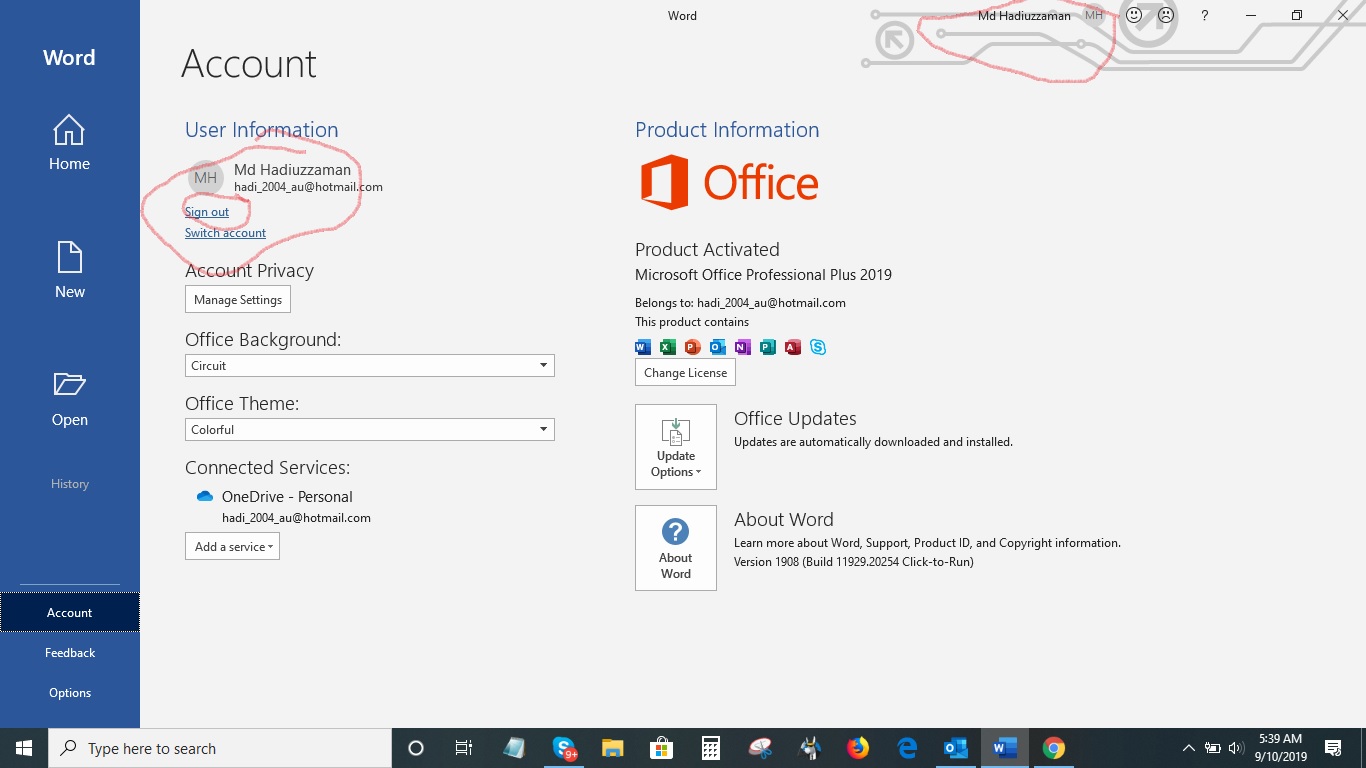Open Task View on the taskbar
The image size is (1366, 768).
pos(464,748)
